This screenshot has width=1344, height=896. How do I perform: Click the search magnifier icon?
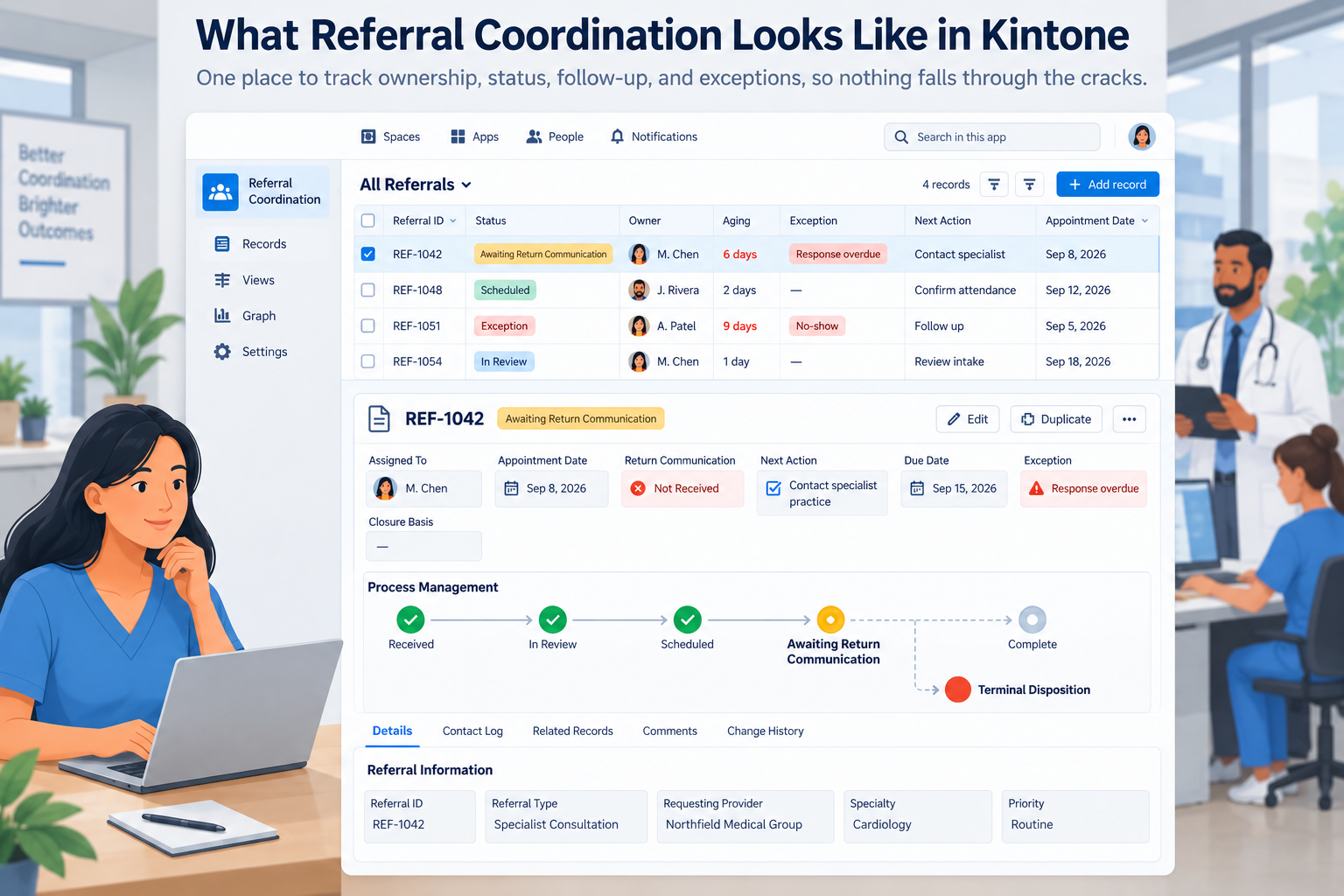tap(901, 137)
